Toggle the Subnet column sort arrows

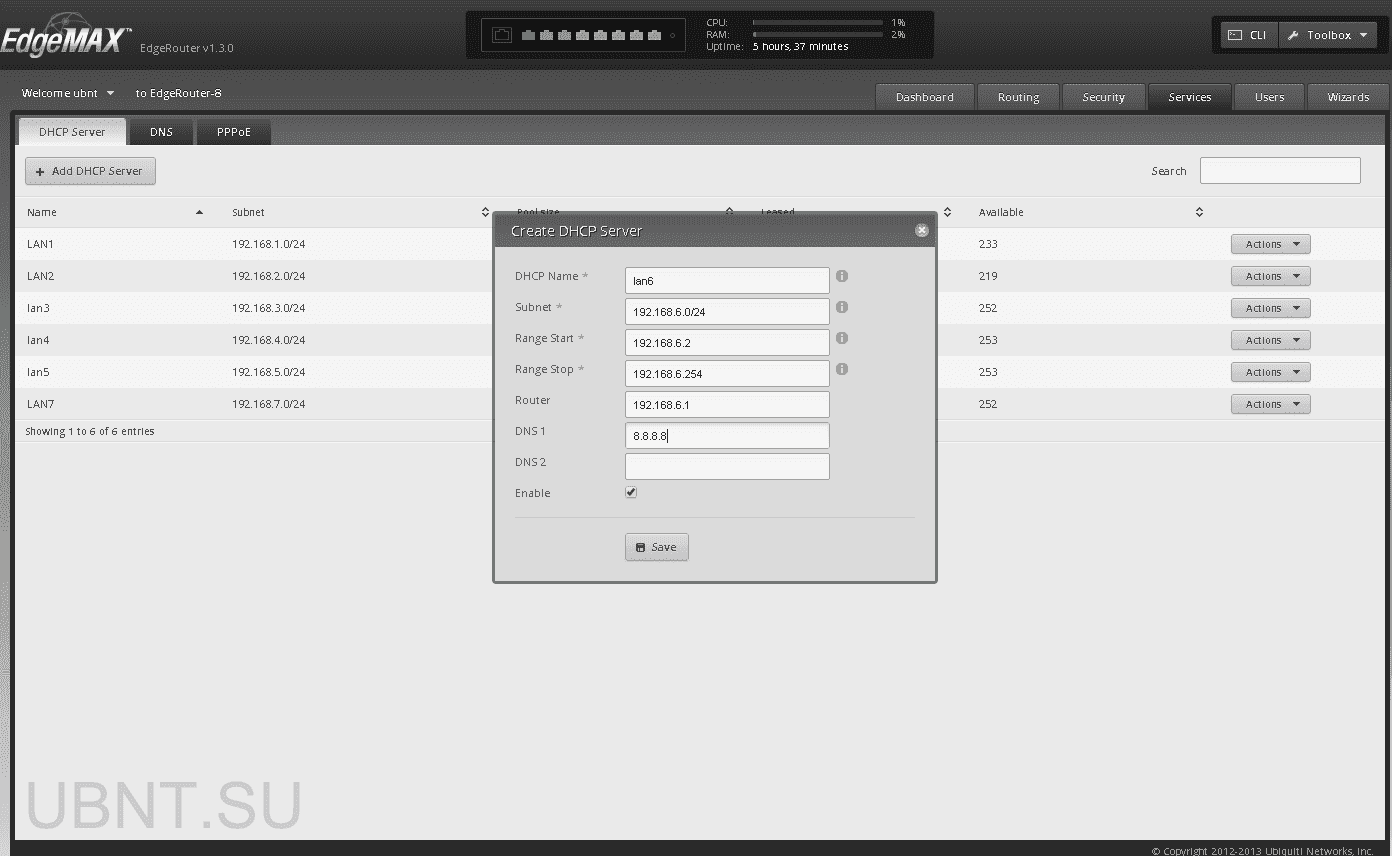[x=486, y=212]
